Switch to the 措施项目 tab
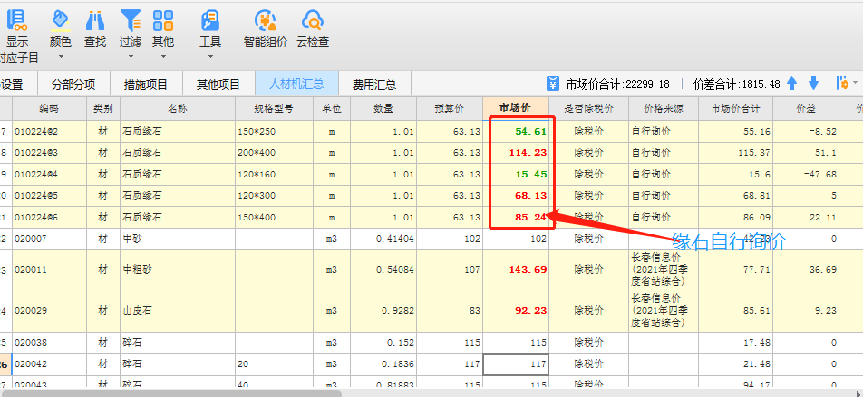Screen dimensions: 863x397 coord(145,85)
